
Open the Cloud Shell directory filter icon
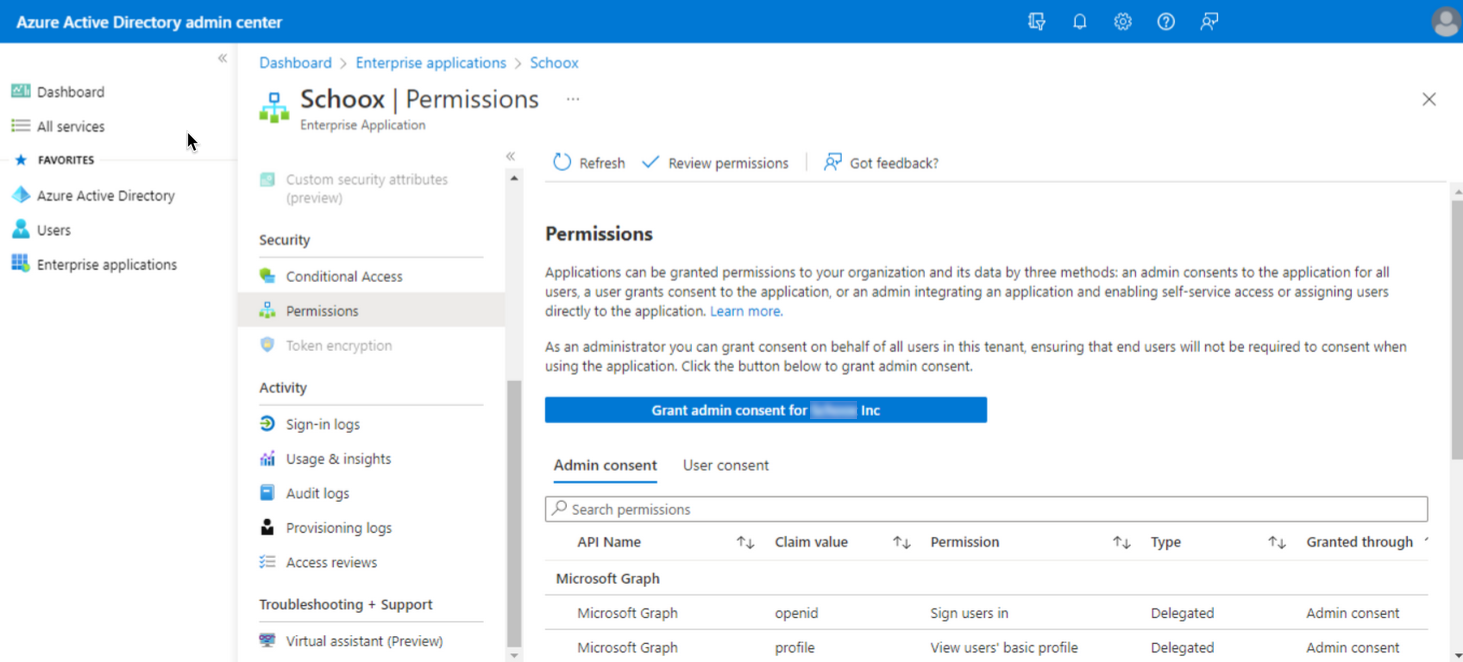pyautogui.click(x=1037, y=21)
